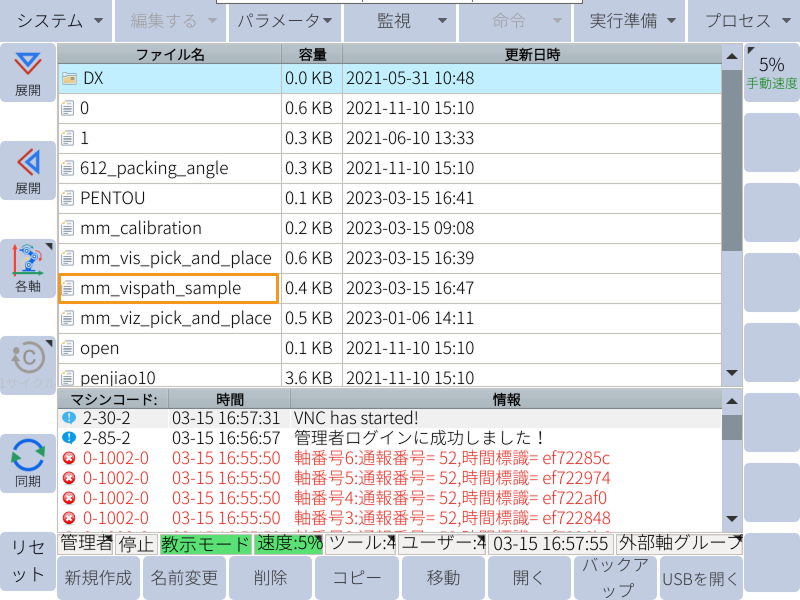Click the 速度:5% status field
The image size is (800, 600).
pyautogui.click(x=289, y=544)
